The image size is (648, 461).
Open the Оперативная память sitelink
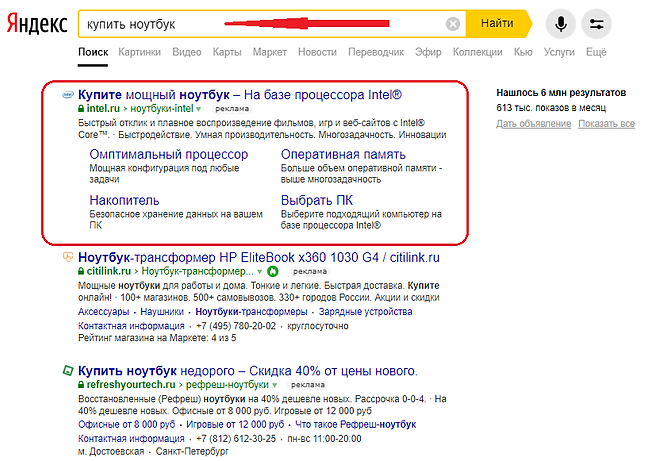[x=343, y=154]
